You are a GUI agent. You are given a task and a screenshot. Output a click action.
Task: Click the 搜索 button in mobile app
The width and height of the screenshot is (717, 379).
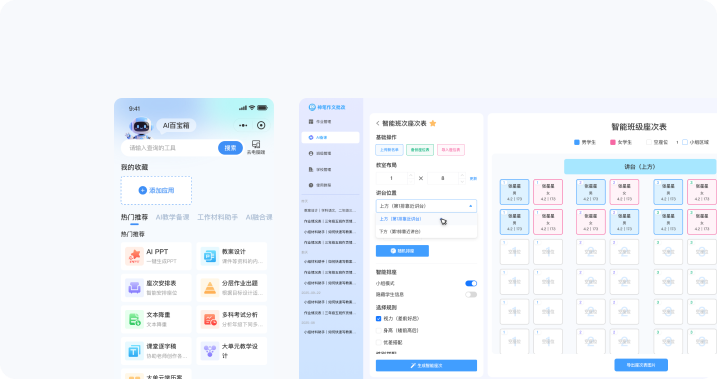[230, 148]
